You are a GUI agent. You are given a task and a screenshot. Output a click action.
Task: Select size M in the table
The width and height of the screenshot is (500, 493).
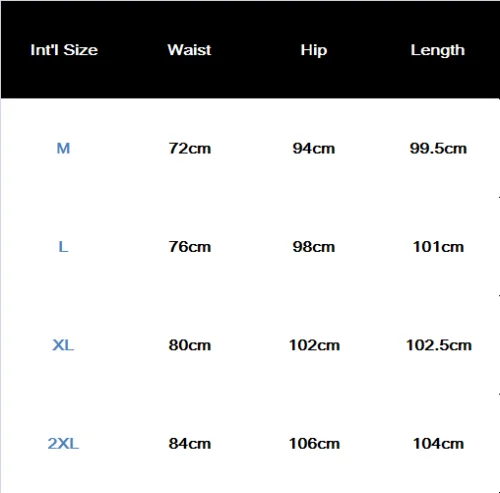[63, 148]
